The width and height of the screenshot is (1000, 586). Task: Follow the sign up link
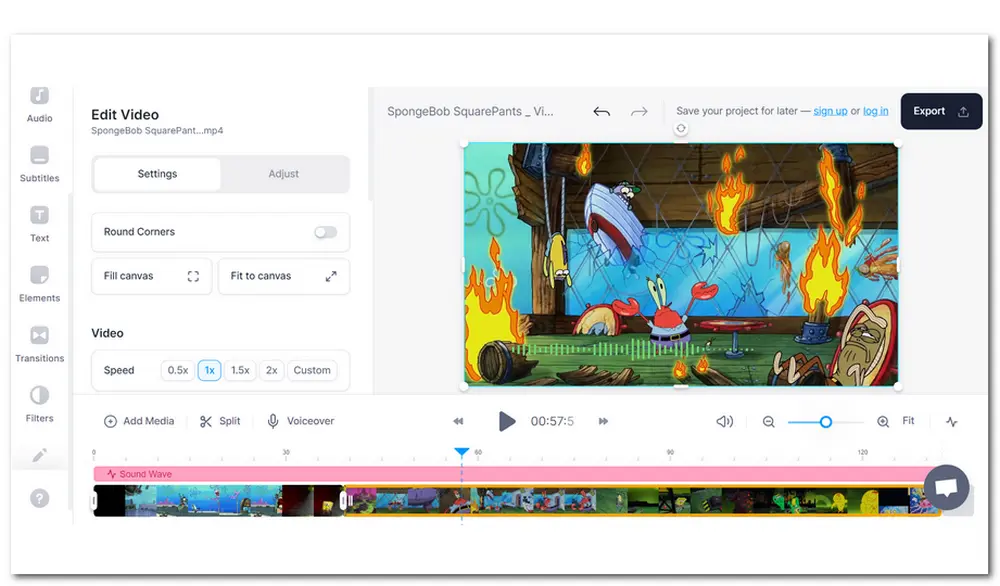(830, 111)
